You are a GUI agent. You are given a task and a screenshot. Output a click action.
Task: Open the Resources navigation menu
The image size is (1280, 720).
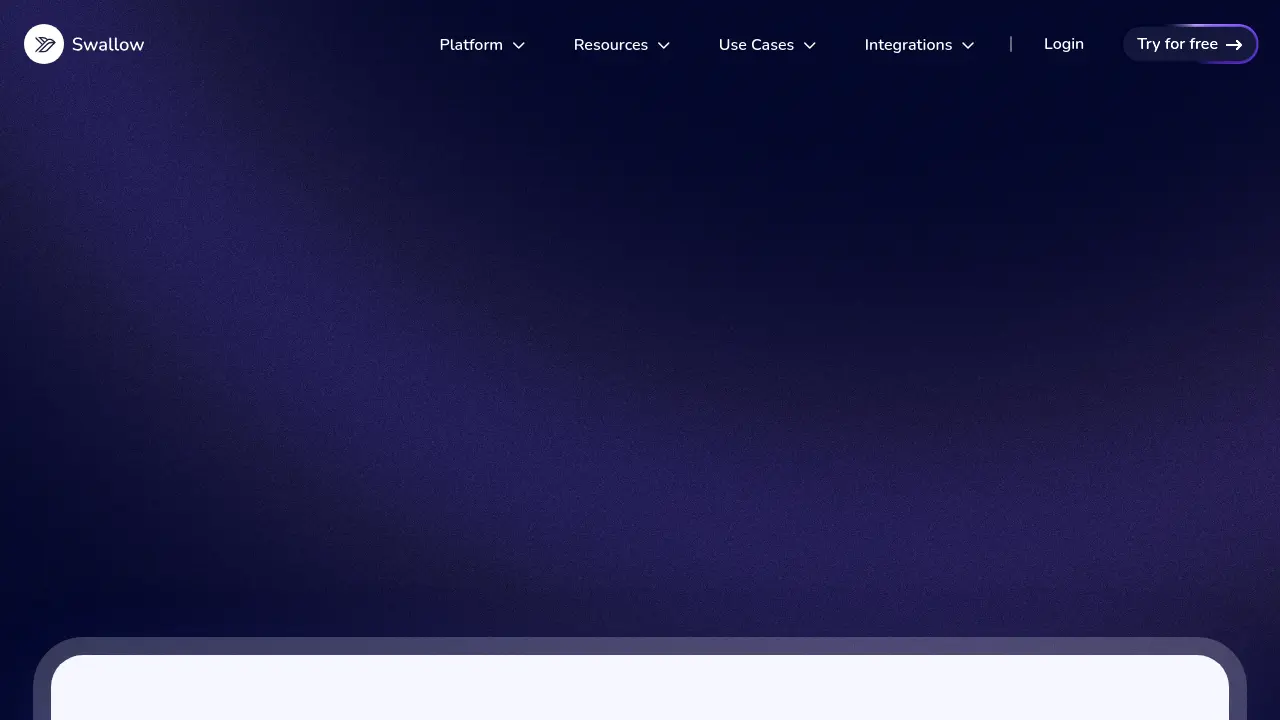(x=611, y=45)
